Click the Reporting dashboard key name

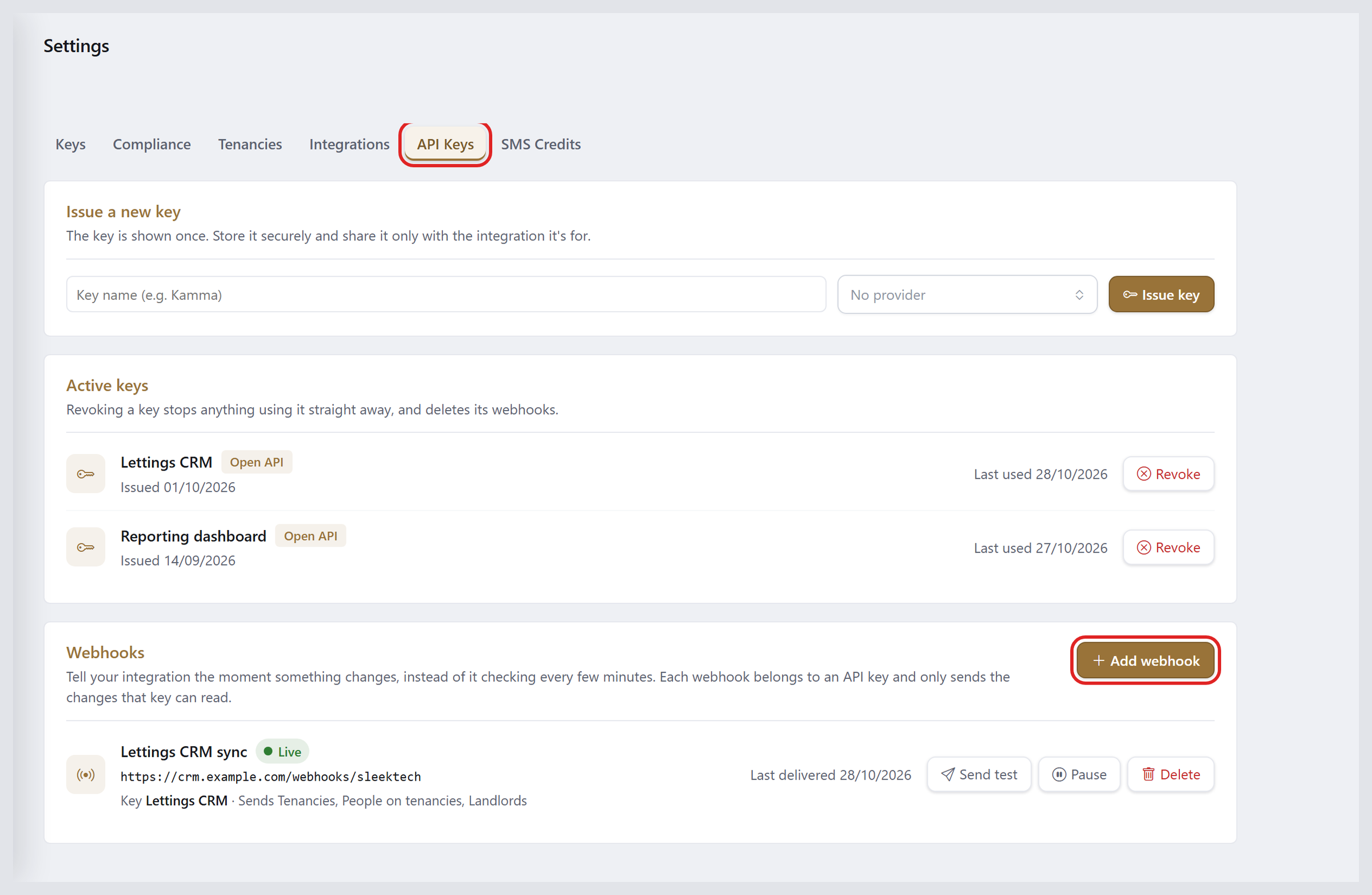193,536
